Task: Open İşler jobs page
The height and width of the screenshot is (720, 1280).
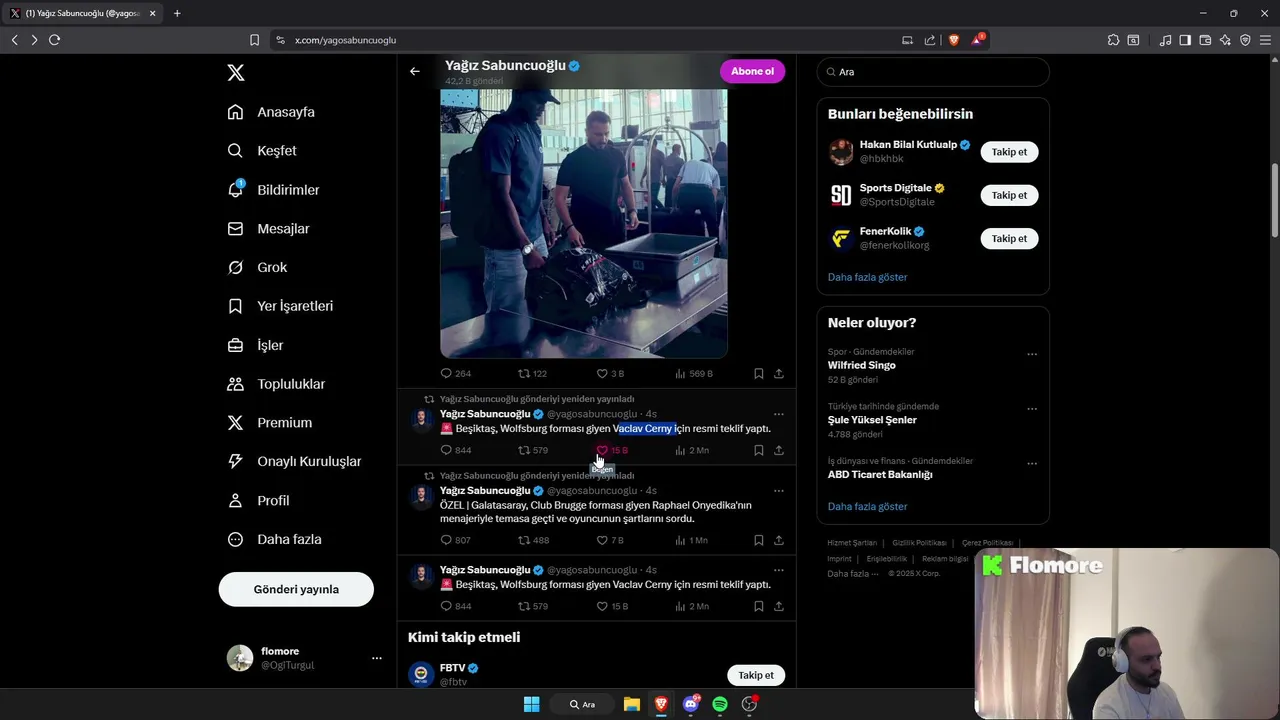Action: click(255, 345)
